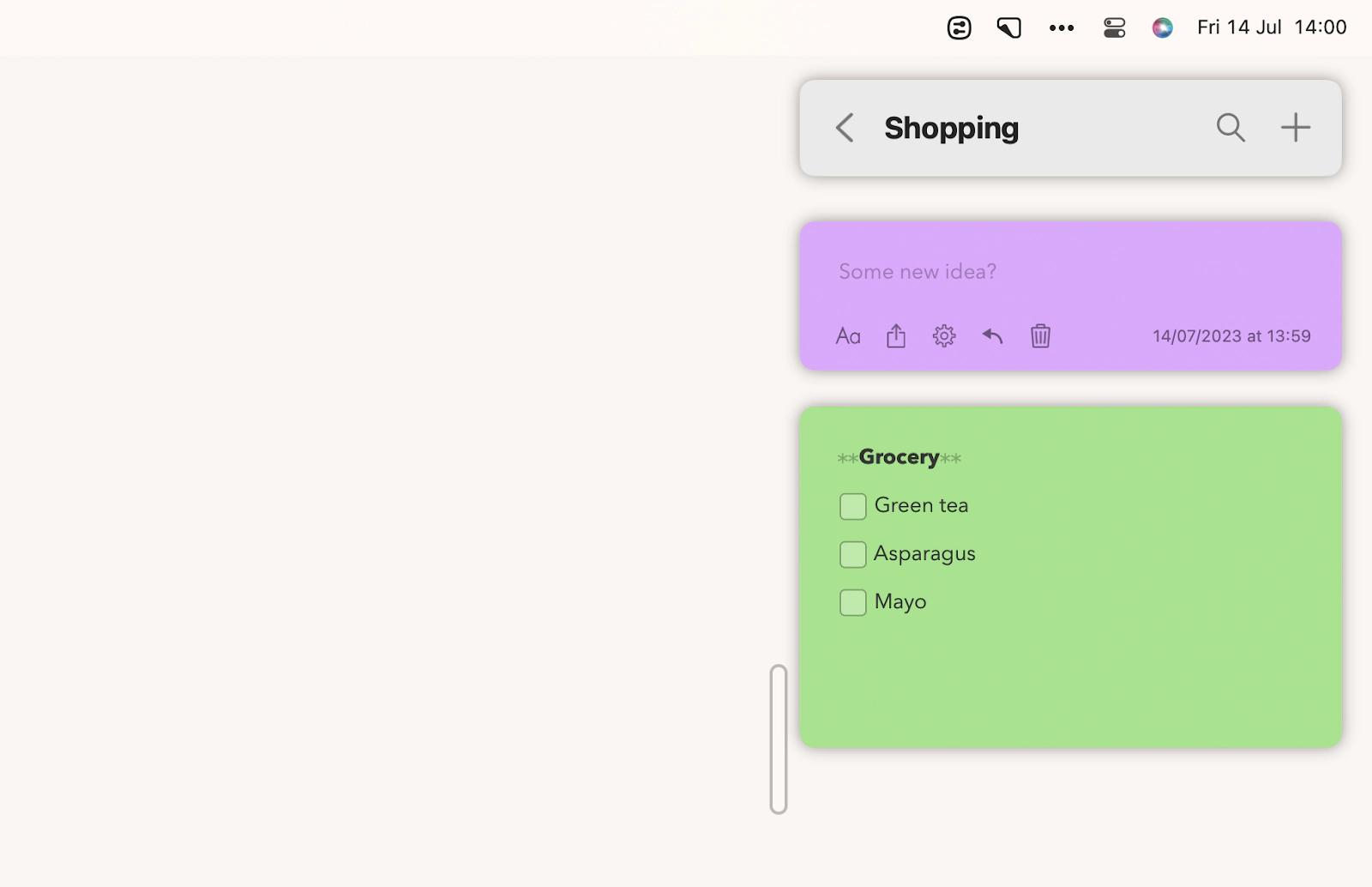Open the first menu bar app icon

point(959,28)
